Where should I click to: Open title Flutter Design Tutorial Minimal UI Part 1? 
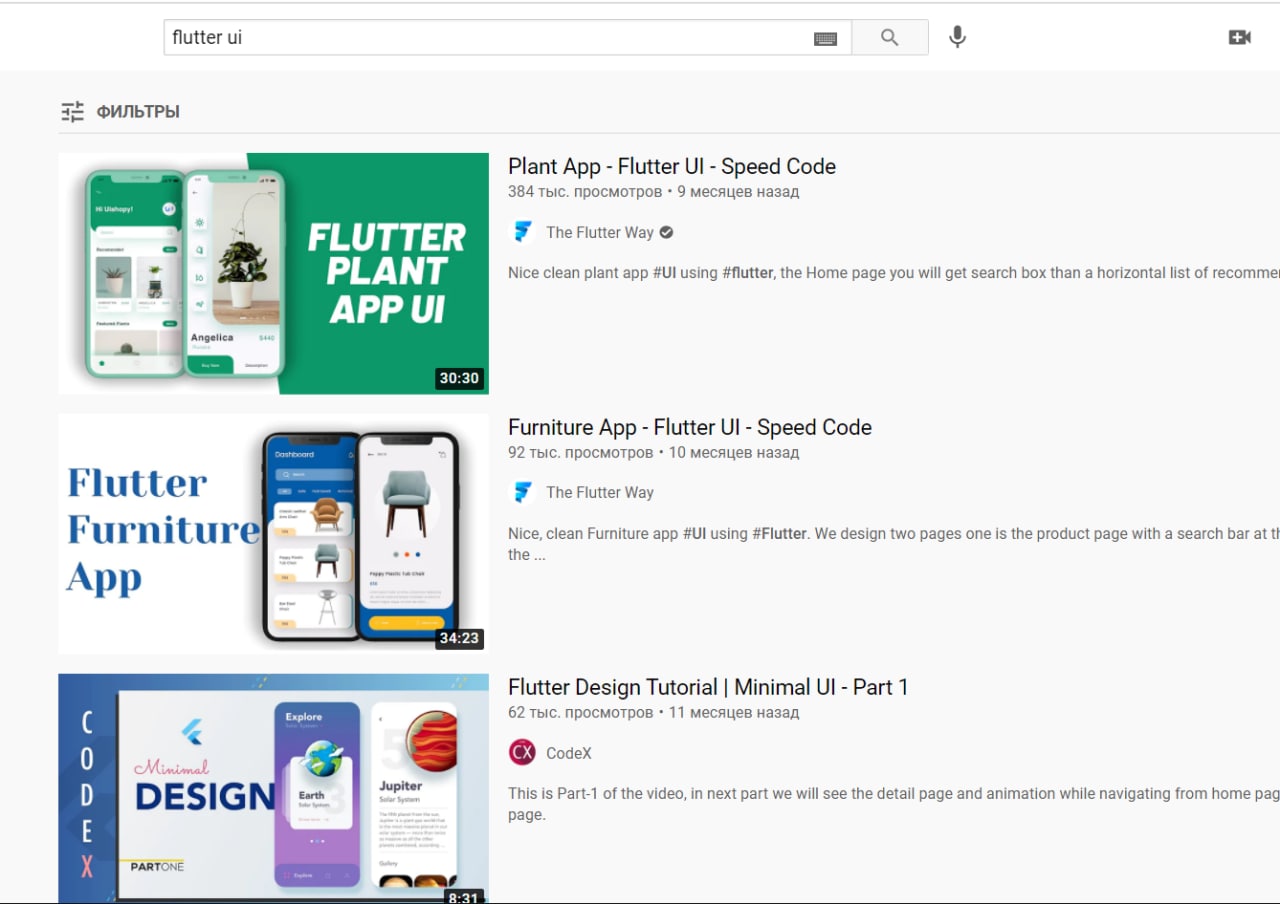point(708,687)
